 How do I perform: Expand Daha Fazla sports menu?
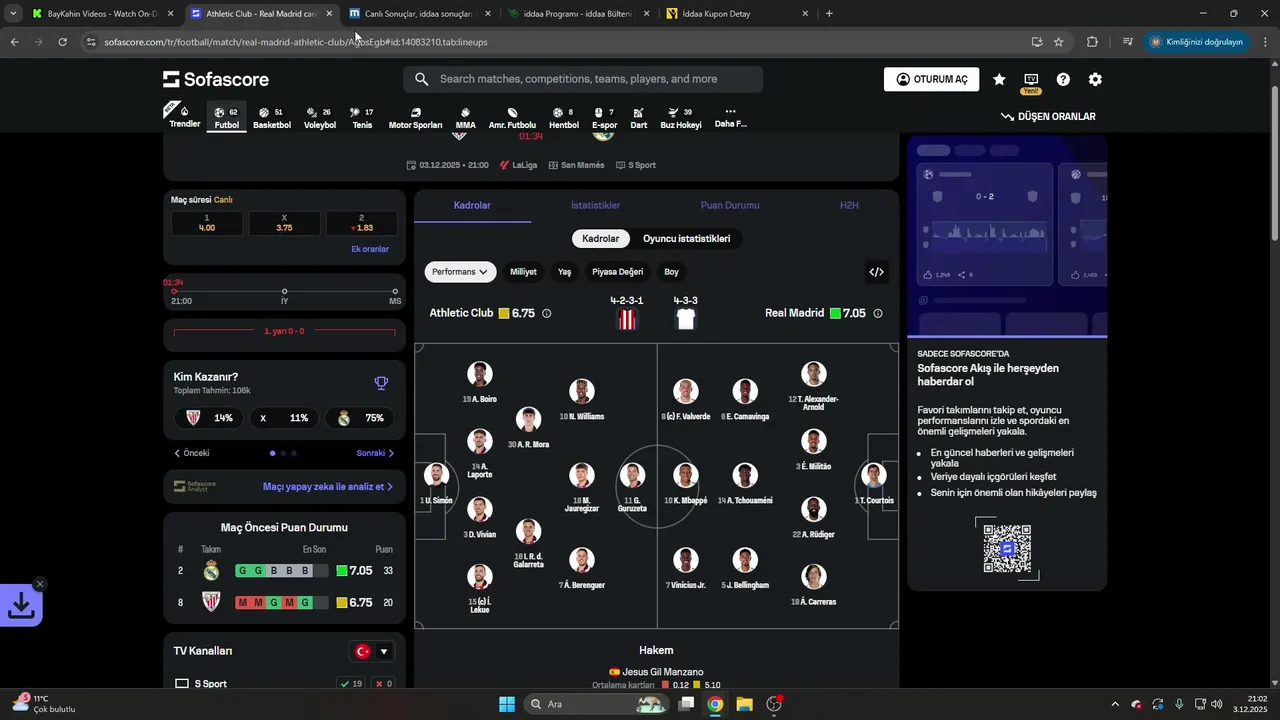tap(730, 118)
